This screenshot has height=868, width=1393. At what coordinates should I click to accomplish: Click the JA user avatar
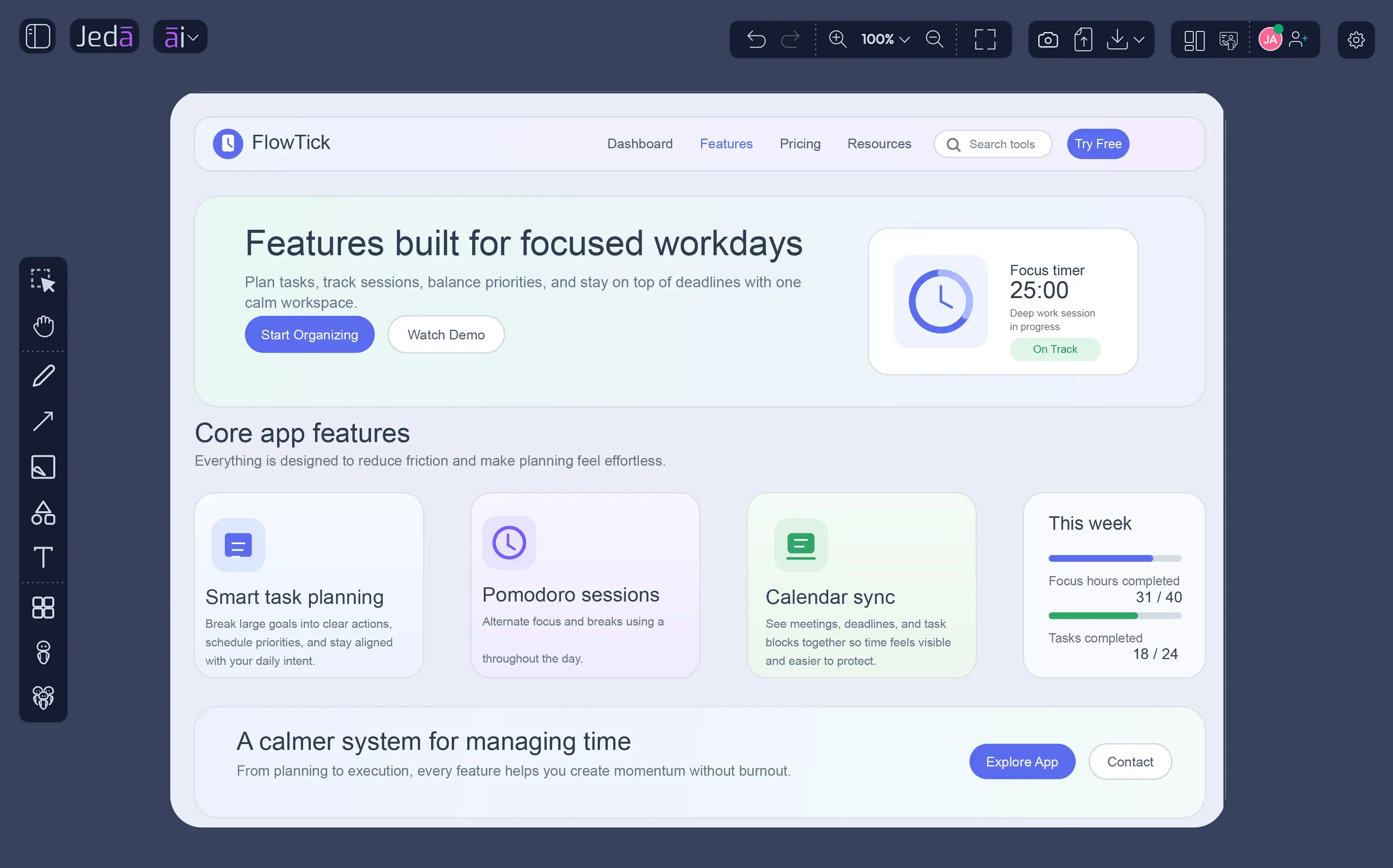coord(1270,39)
